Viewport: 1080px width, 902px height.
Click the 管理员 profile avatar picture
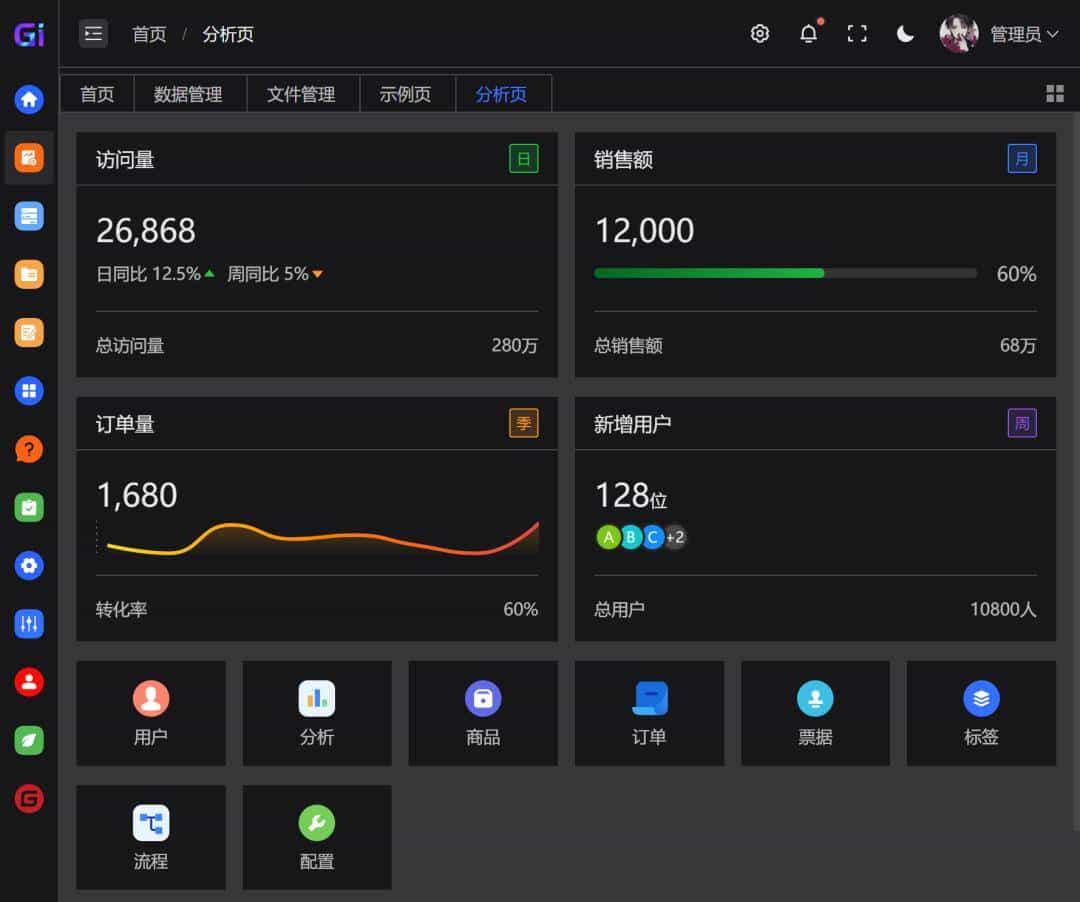point(959,33)
